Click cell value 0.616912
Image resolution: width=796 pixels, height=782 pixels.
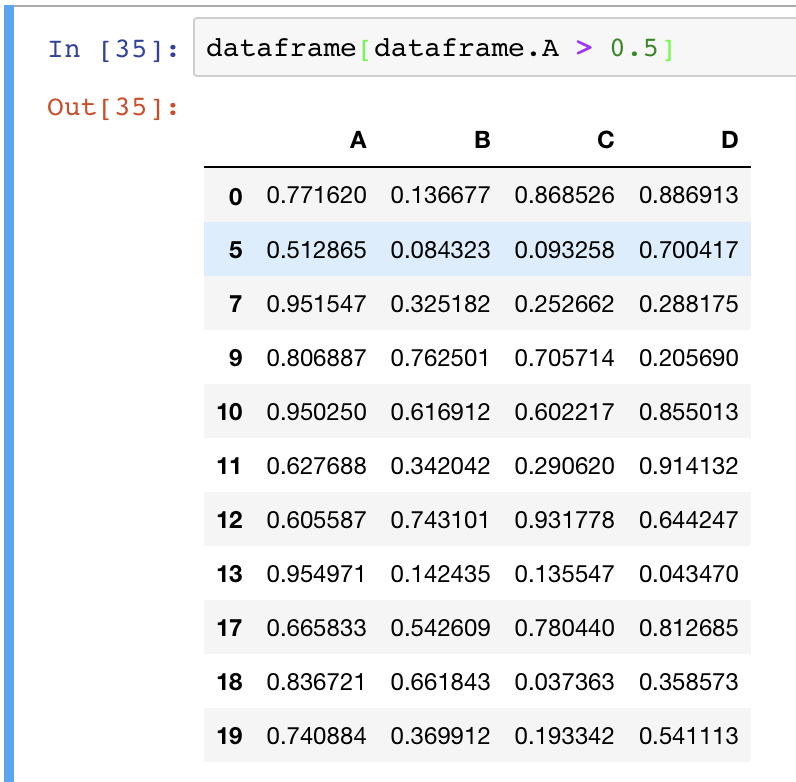click(x=440, y=412)
